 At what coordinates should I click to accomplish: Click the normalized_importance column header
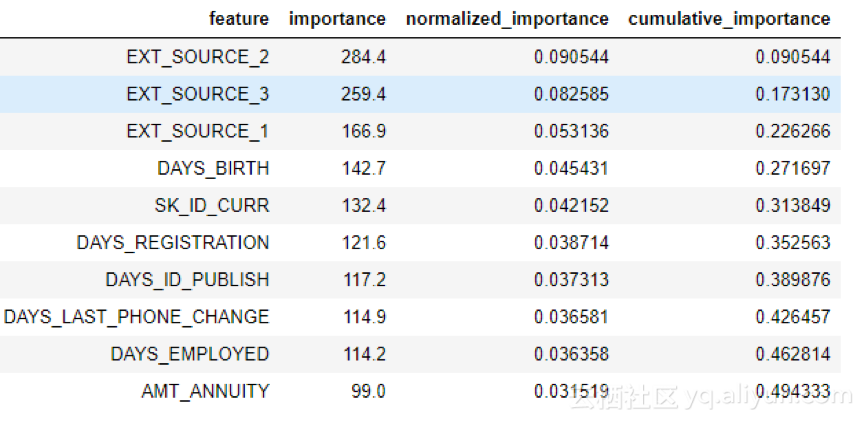pyautogui.click(x=506, y=19)
